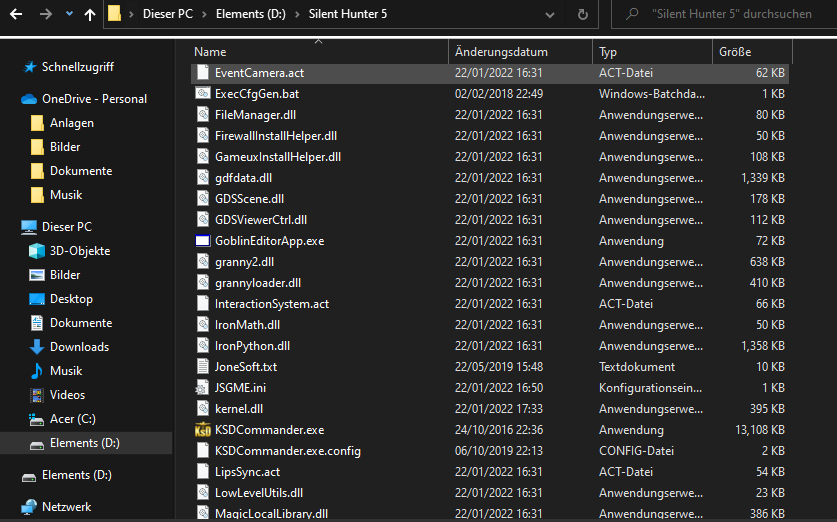Select file name LowLevelUtils.dll

pyautogui.click(x=259, y=493)
